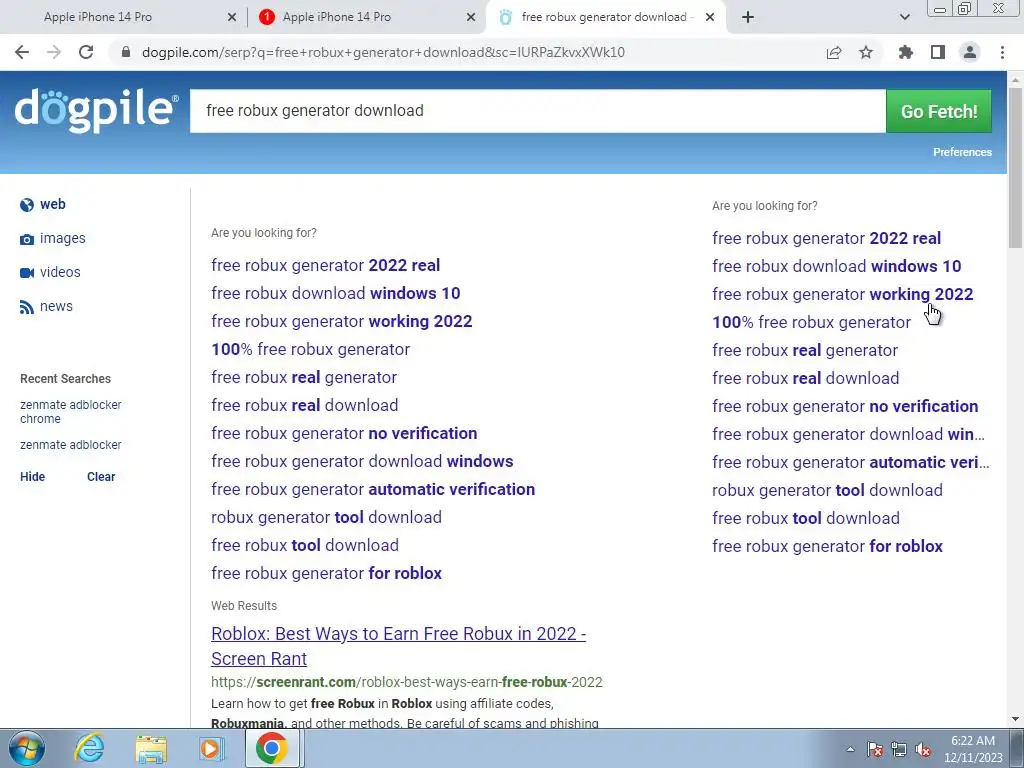Viewport: 1024px width, 768px height.
Task: Go back using the browser back arrow
Action: click(x=22, y=52)
